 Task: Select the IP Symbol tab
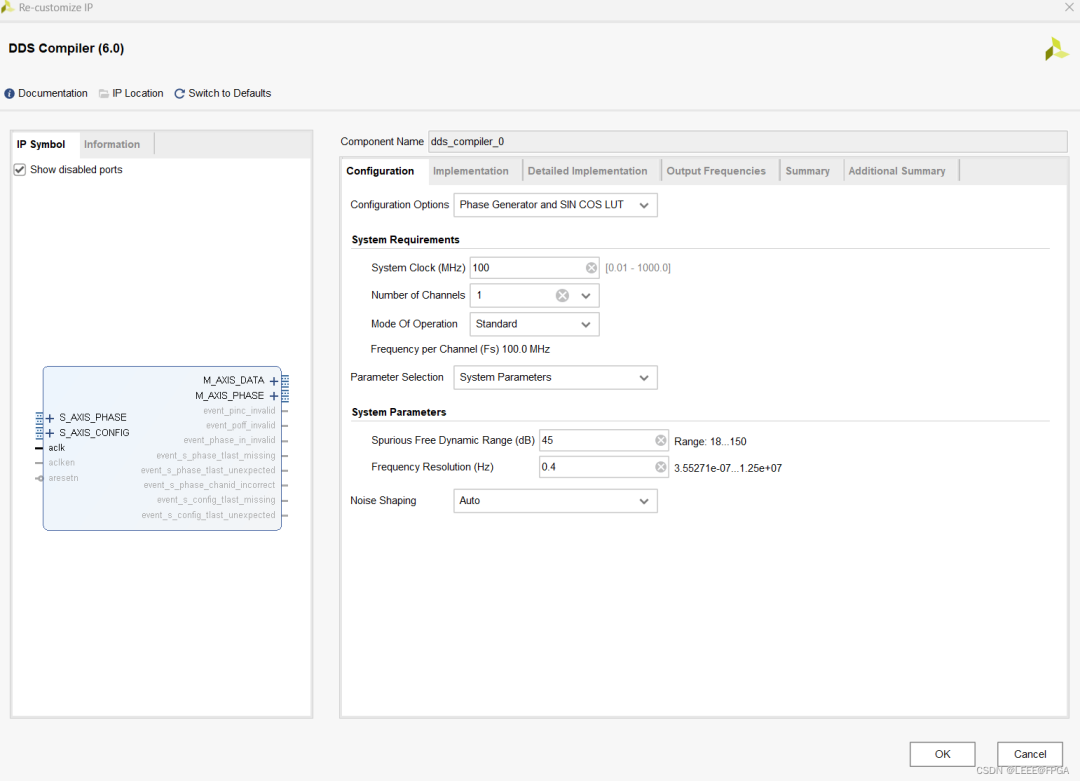pyautogui.click(x=41, y=145)
